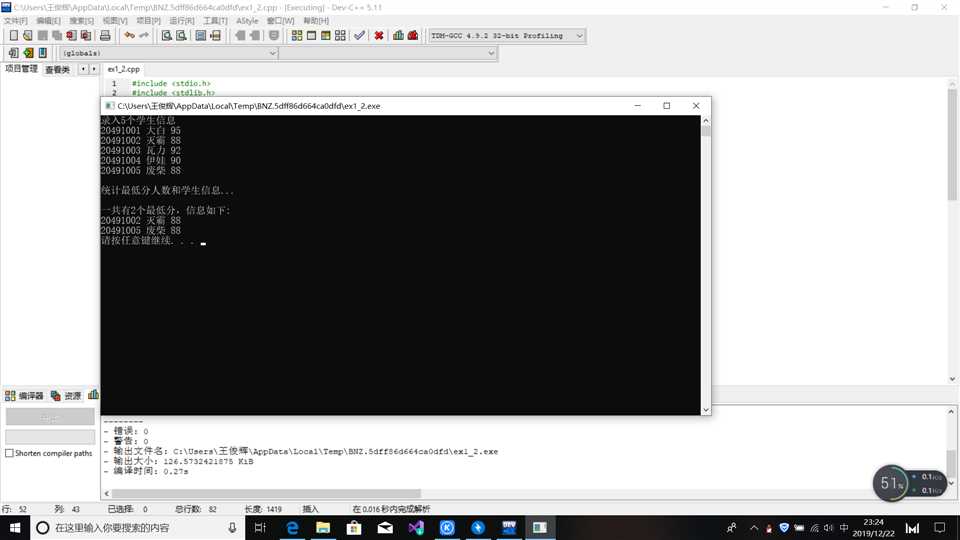Image resolution: width=960 pixels, height=540 pixels.
Task: Open the 搜索[S] menu
Action: [81, 21]
